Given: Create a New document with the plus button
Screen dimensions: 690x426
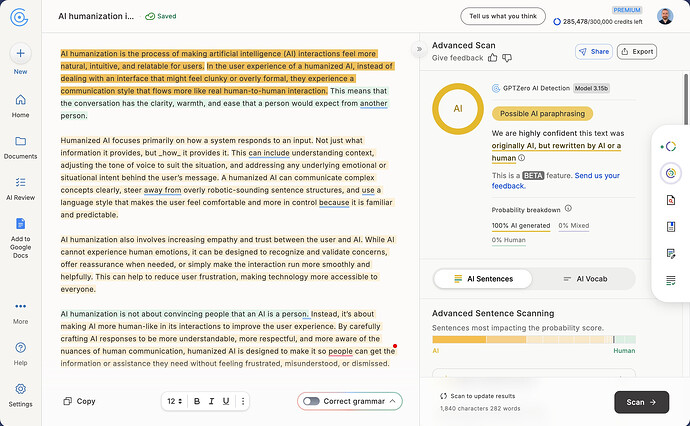Looking at the screenshot, I should pyautogui.click(x=20, y=53).
